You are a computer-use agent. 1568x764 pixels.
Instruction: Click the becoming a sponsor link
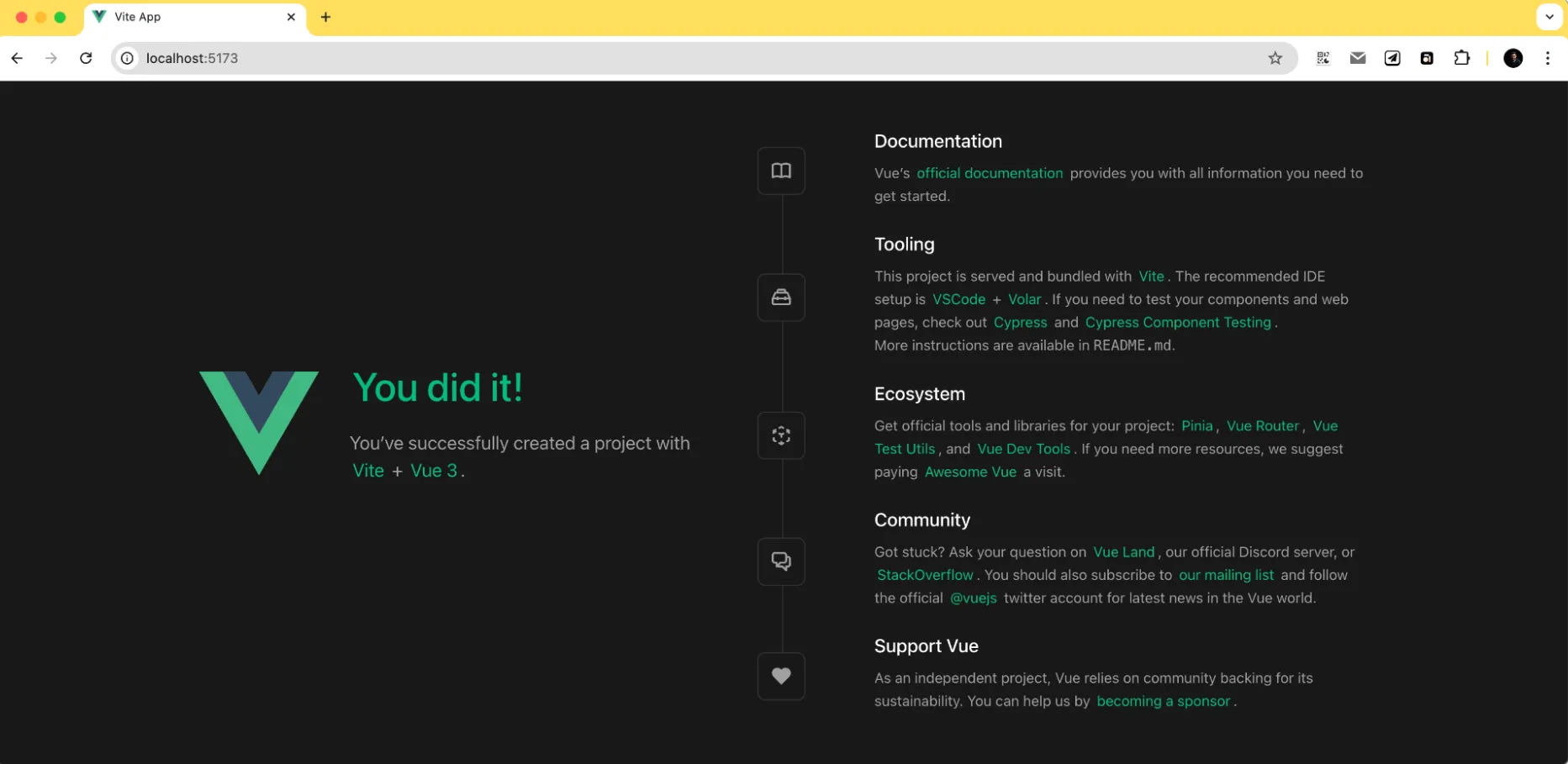(x=1163, y=701)
